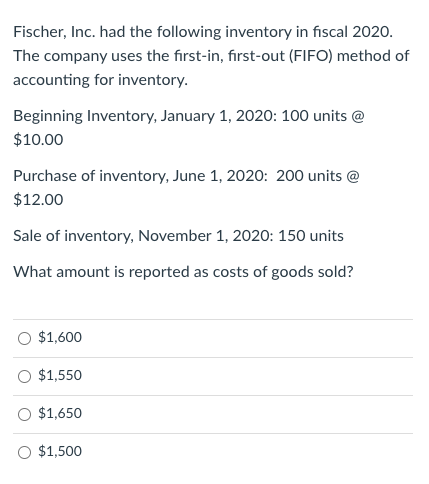Click the question about costs of goods sold
The image size is (429, 484).
pyautogui.click(x=183, y=272)
